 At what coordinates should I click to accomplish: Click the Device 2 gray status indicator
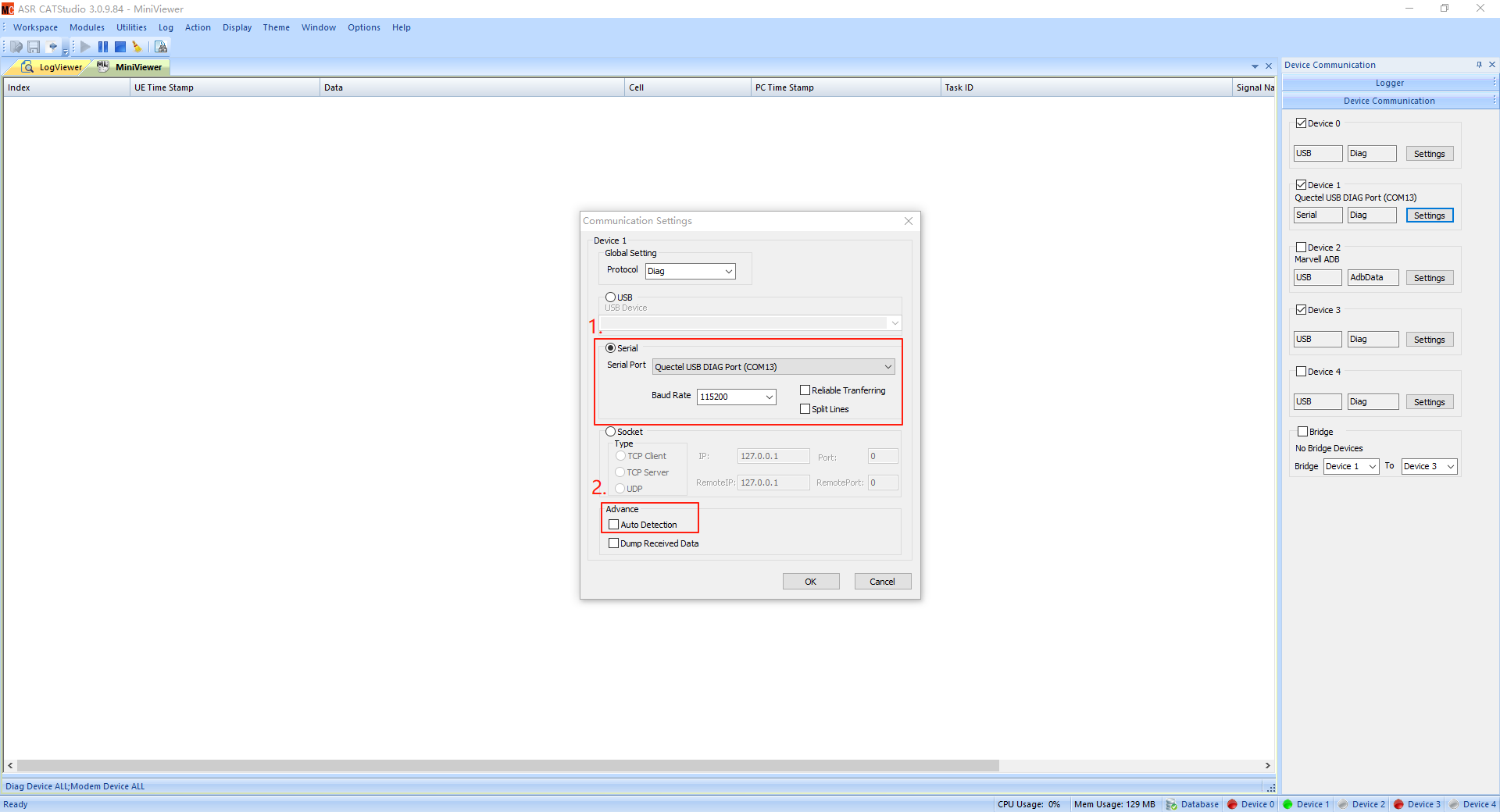(1343, 804)
